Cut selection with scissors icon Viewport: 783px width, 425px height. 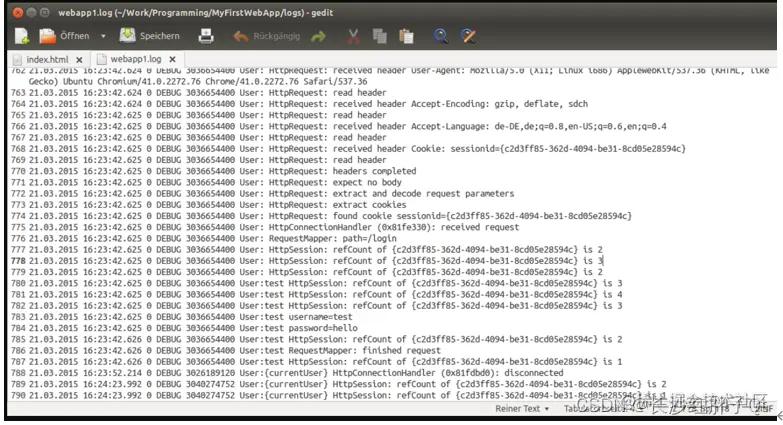click(x=353, y=36)
